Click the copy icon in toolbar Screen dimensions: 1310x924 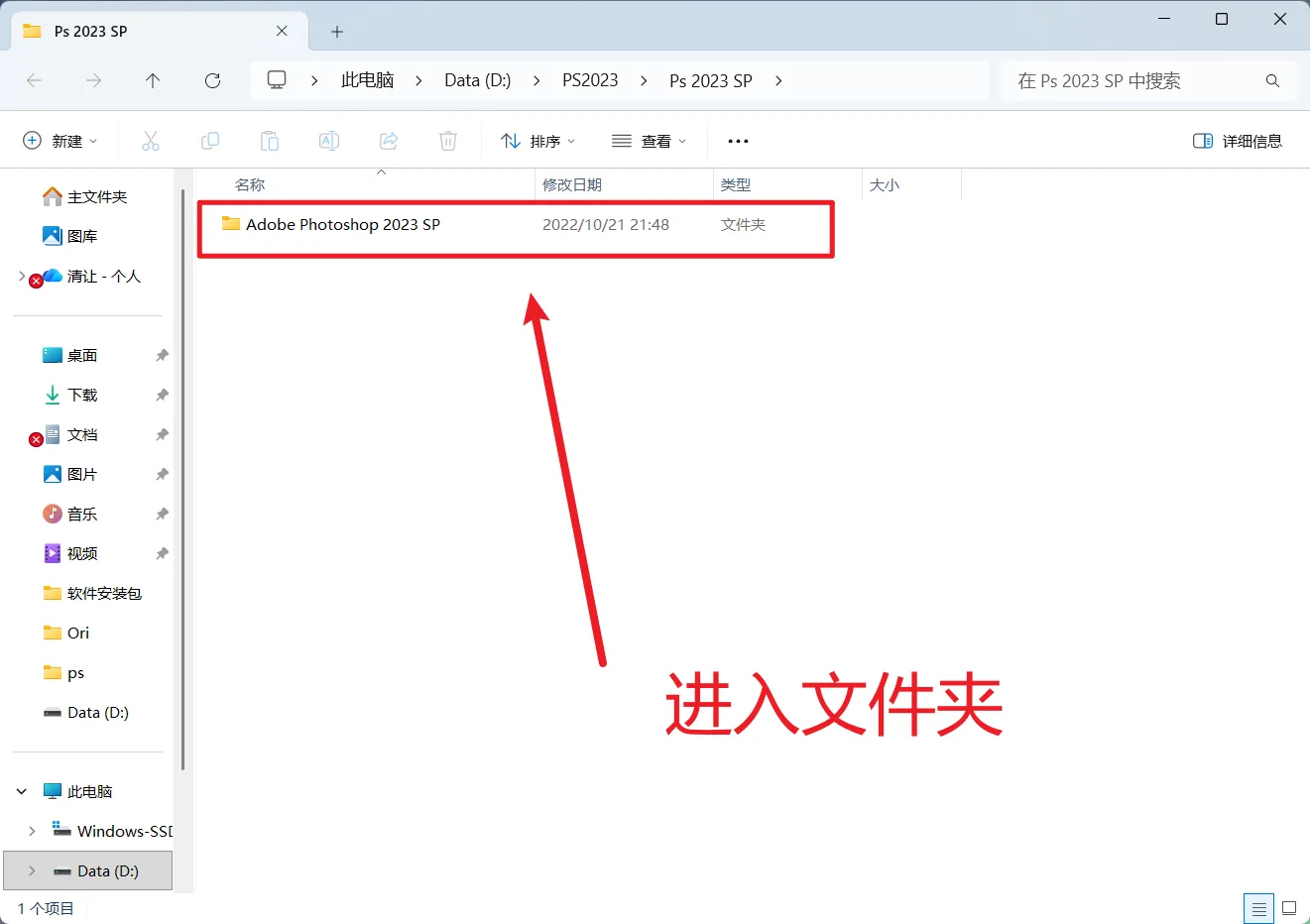click(x=210, y=141)
